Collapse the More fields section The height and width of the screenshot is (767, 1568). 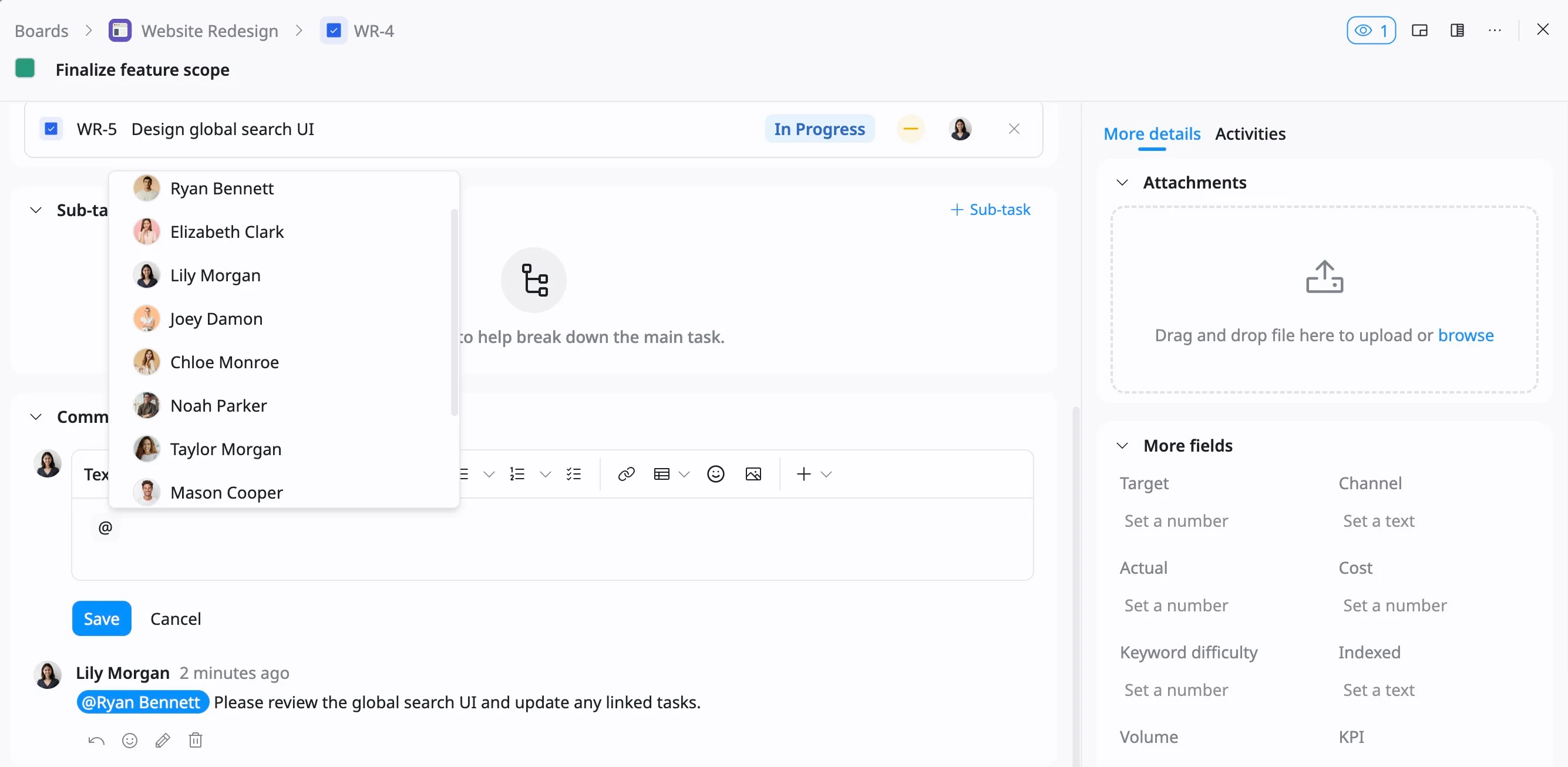point(1122,446)
